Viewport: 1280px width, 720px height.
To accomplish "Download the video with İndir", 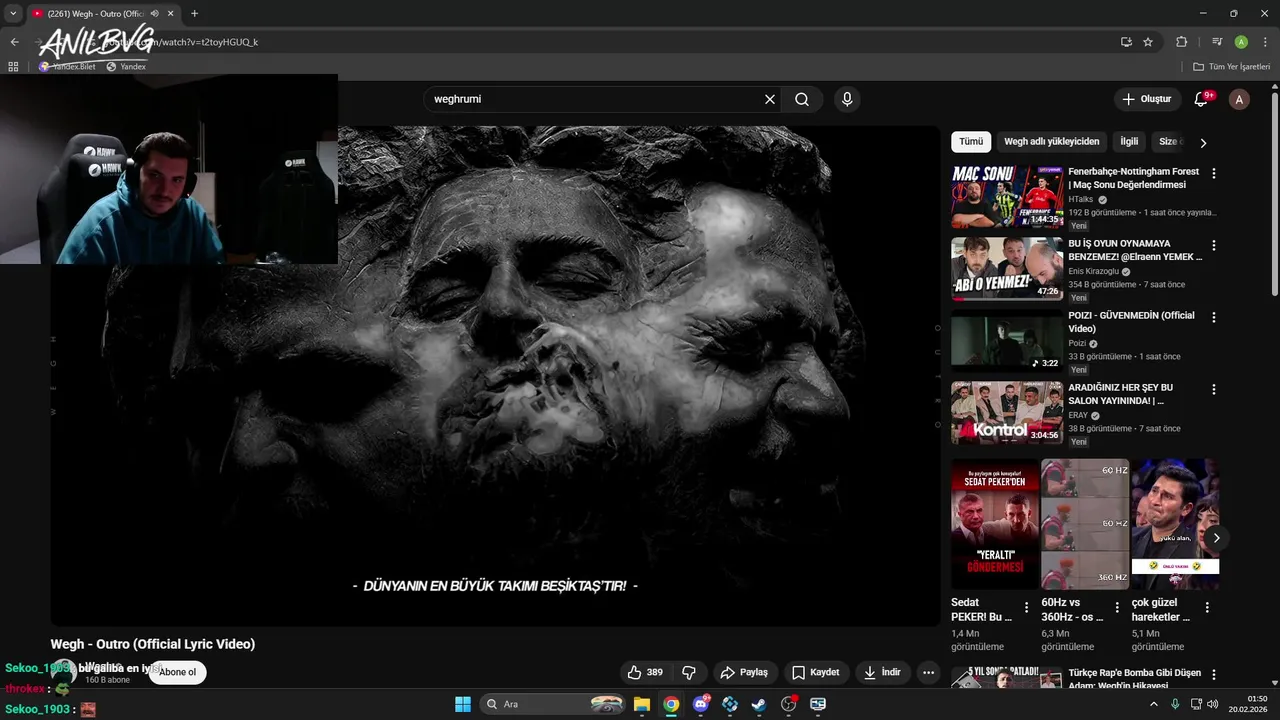I will click(x=882, y=673).
